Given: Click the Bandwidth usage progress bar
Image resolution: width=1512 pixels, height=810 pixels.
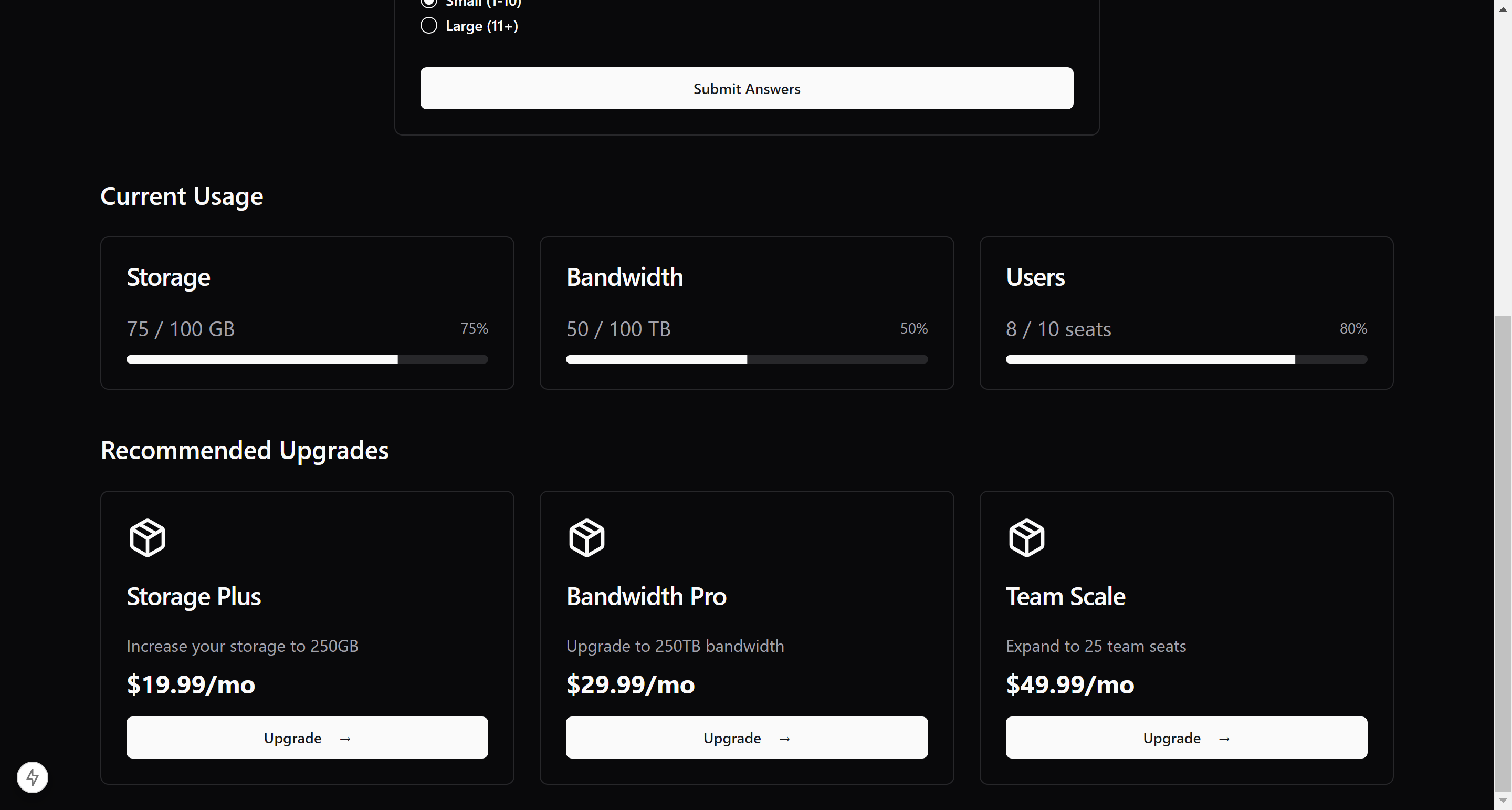Looking at the screenshot, I should click(747, 359).
